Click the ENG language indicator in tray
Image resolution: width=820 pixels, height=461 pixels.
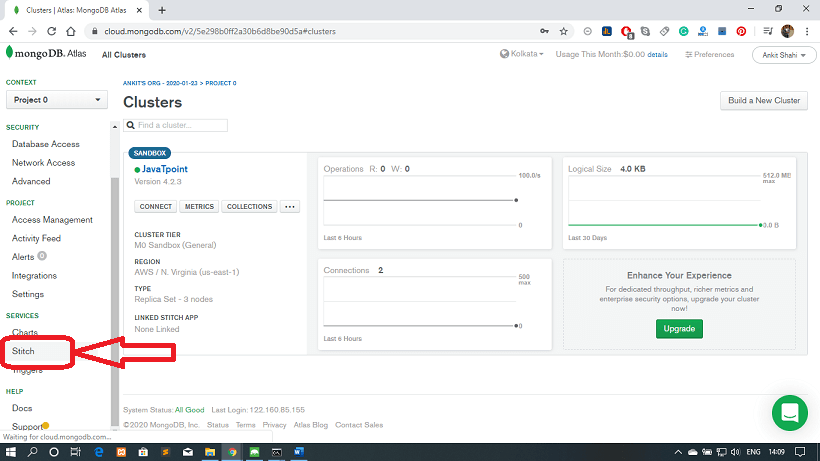(753, 452)
